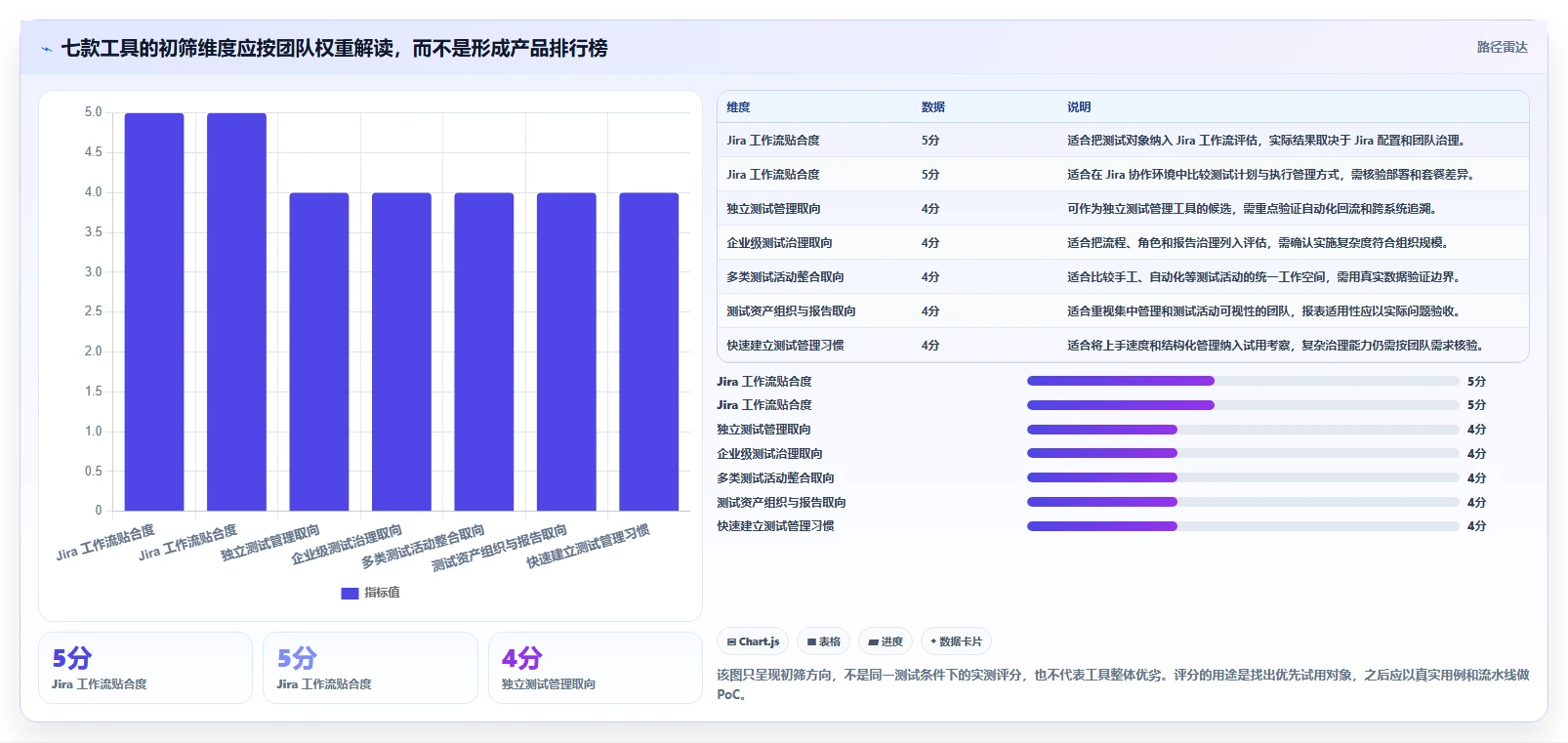Image resolution: width=1568 pixels, height=743 pixels.
Task: Click the 维度 table column header
Action: (x=738, y=107)
